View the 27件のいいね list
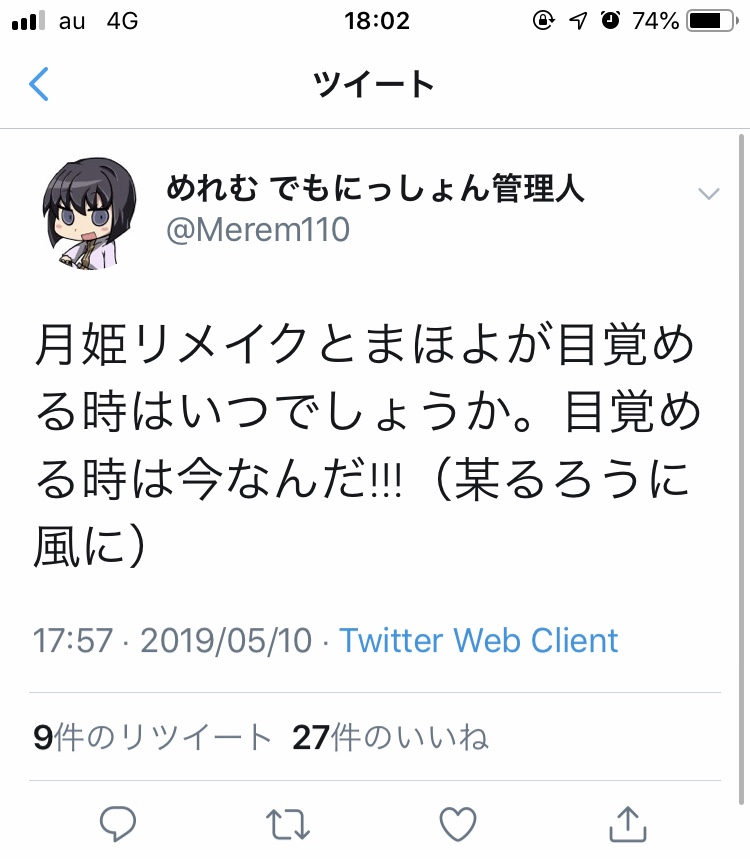Screen dimensions: 750x859 pyautogui.click(x=390, y=737)
